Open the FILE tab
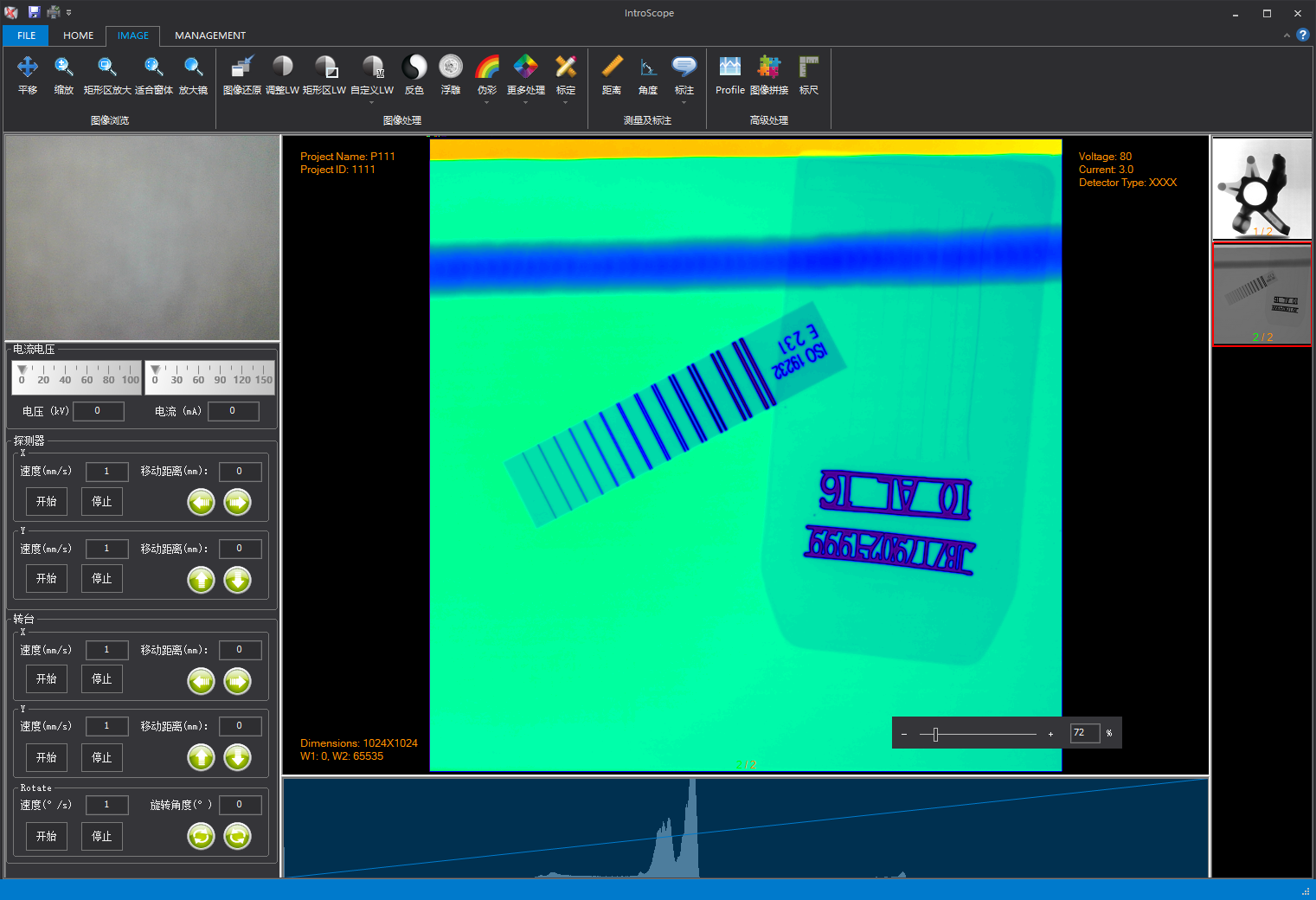 (27, 35)
